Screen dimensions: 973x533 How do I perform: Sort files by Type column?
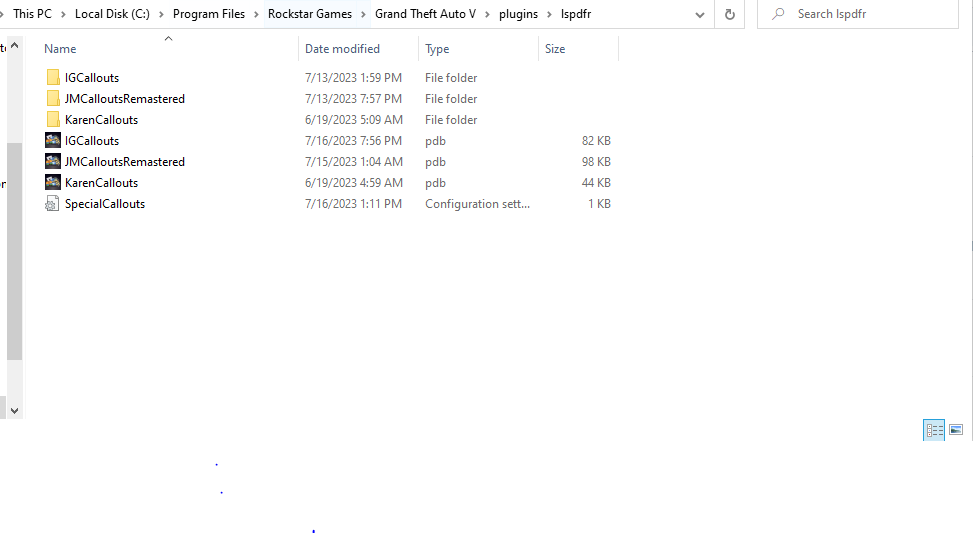tap(437, 49)
